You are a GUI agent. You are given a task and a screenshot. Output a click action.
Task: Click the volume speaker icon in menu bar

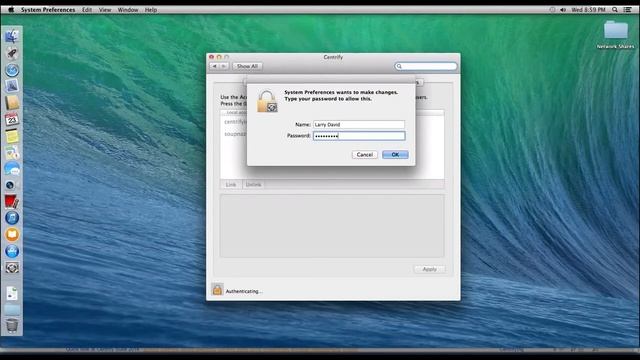pyautogui.click(x=563, y=9)
